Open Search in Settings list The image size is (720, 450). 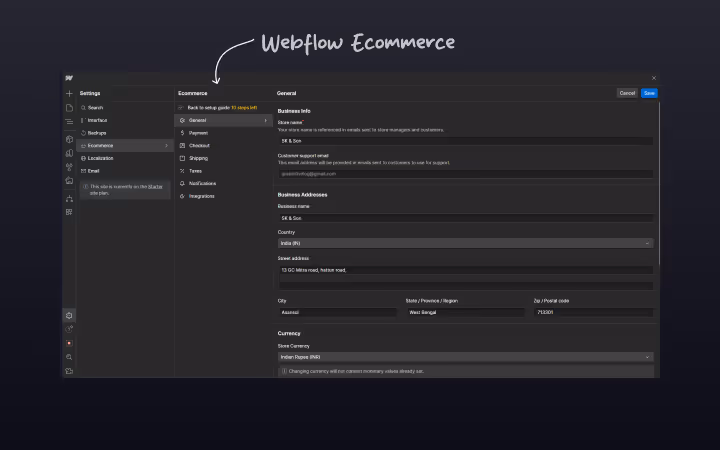click(x=125, y=107)
